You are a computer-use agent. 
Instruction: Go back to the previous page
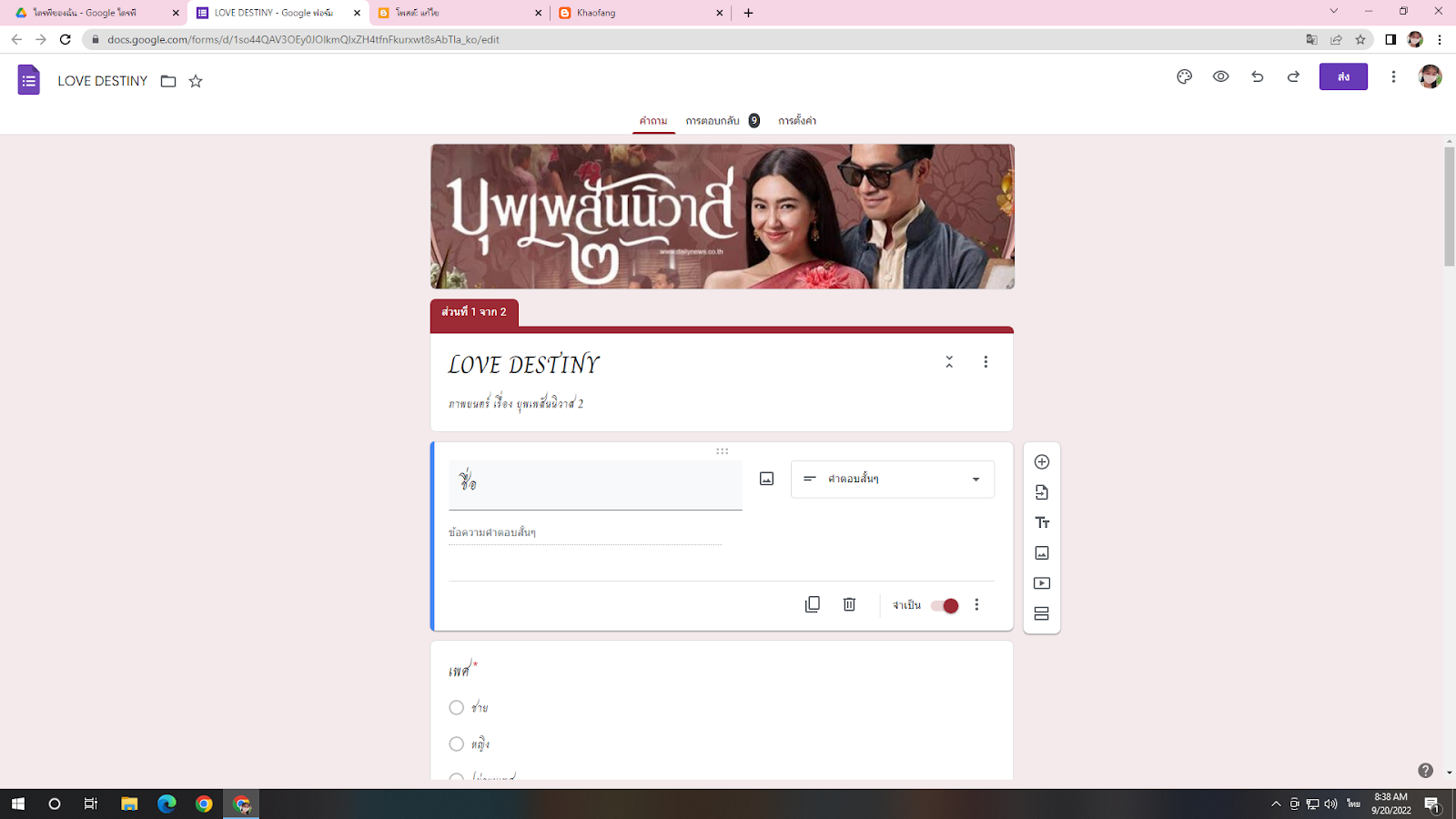click(x=16, y=39)
